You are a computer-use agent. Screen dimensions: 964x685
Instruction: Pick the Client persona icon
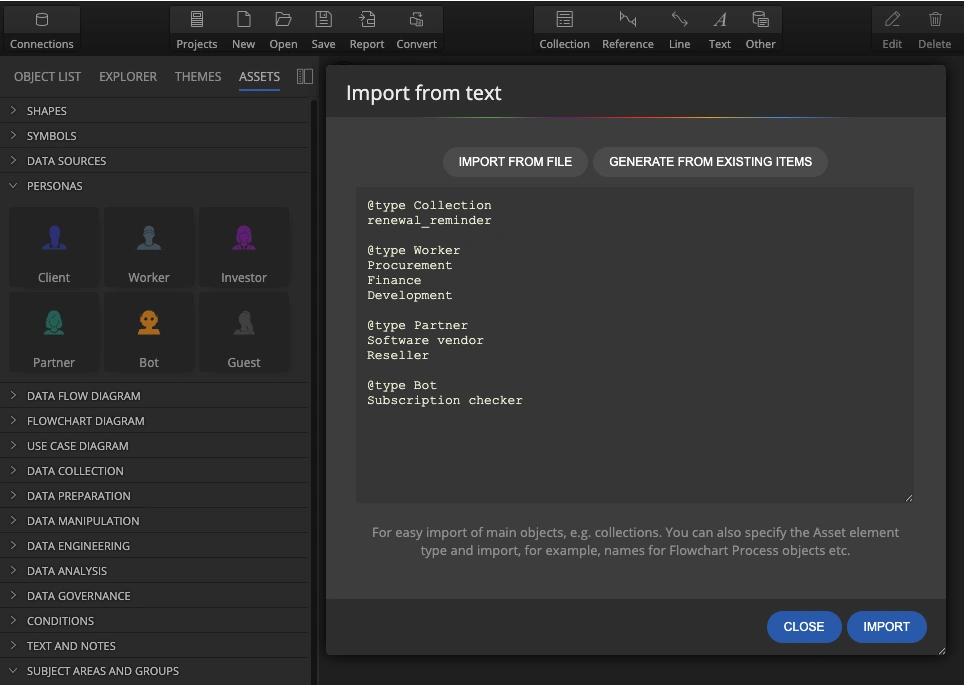pos(54,238)
